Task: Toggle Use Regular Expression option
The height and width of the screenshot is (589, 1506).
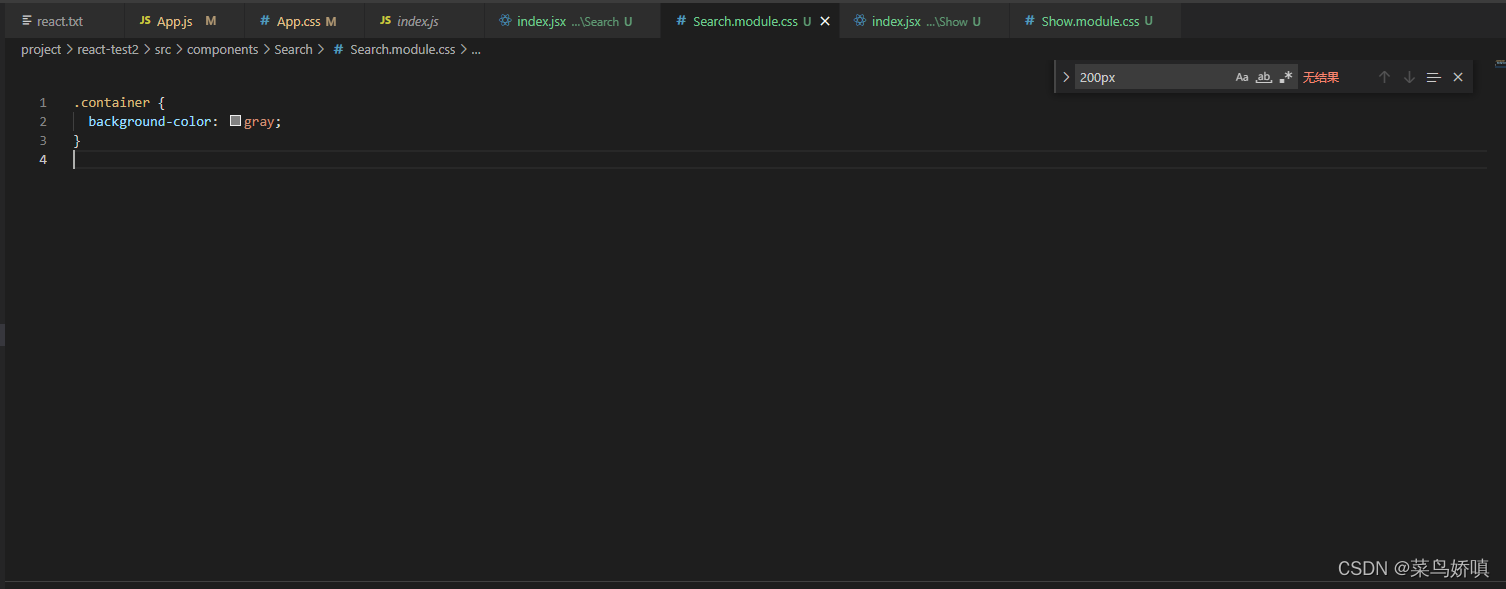Action: 1286,77
